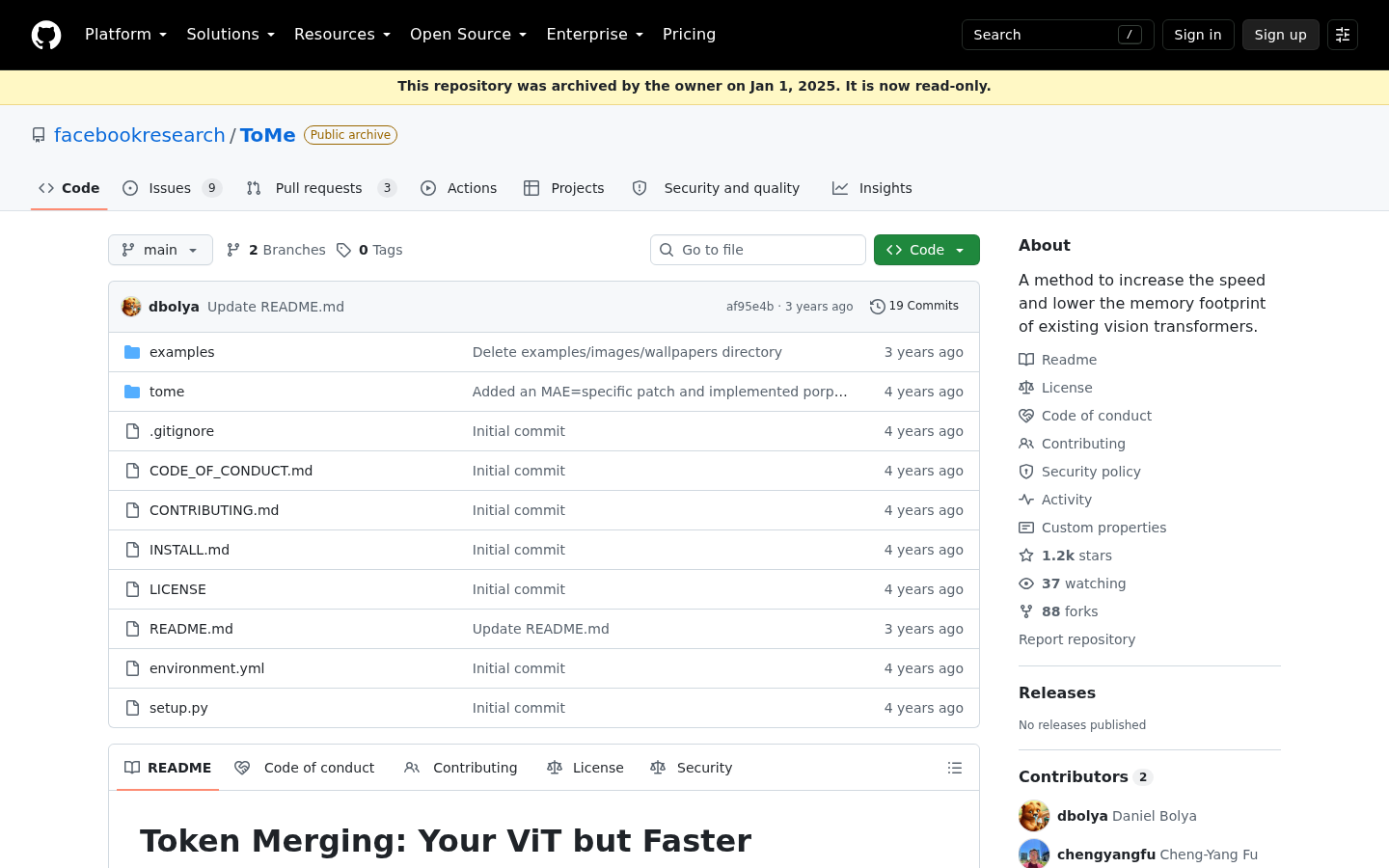The height and width of the screenshot is (868, 1389).
Task: Click the dbolya avatar in commit row
Action: coord(131,307)
